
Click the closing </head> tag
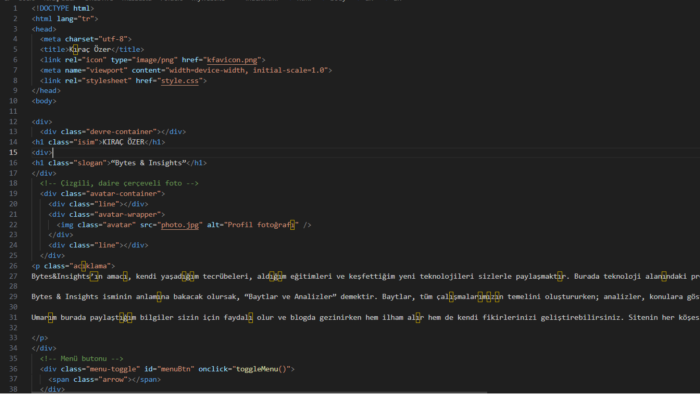46,91
